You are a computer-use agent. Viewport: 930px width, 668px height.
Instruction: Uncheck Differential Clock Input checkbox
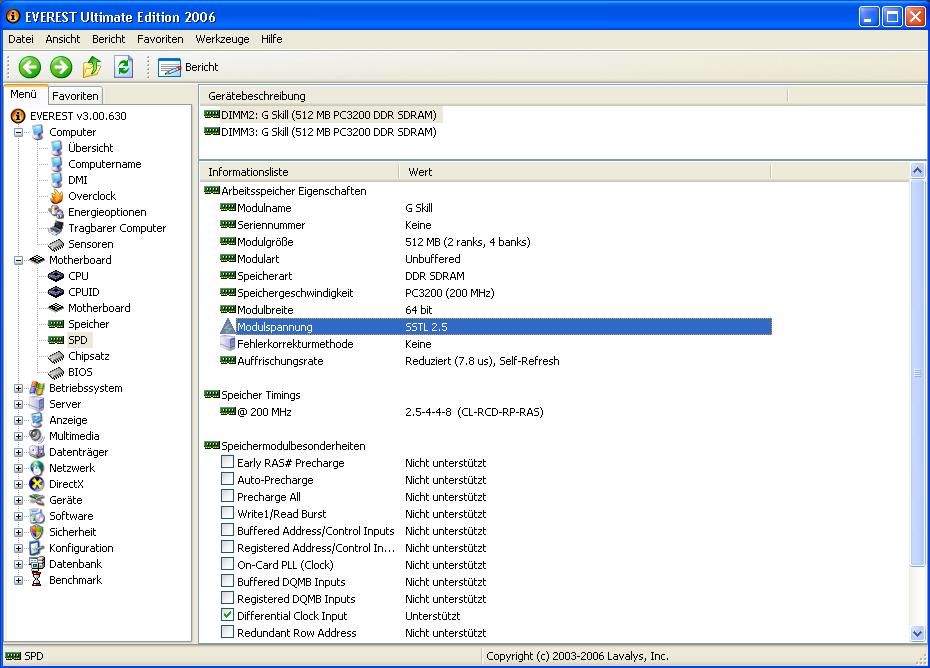pyautogui.click(x=227, y=615)
